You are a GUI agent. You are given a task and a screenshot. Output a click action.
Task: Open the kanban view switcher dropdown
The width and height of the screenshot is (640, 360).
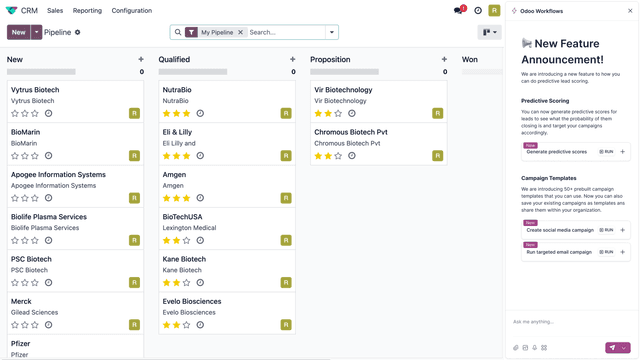[x=489, y=32]
